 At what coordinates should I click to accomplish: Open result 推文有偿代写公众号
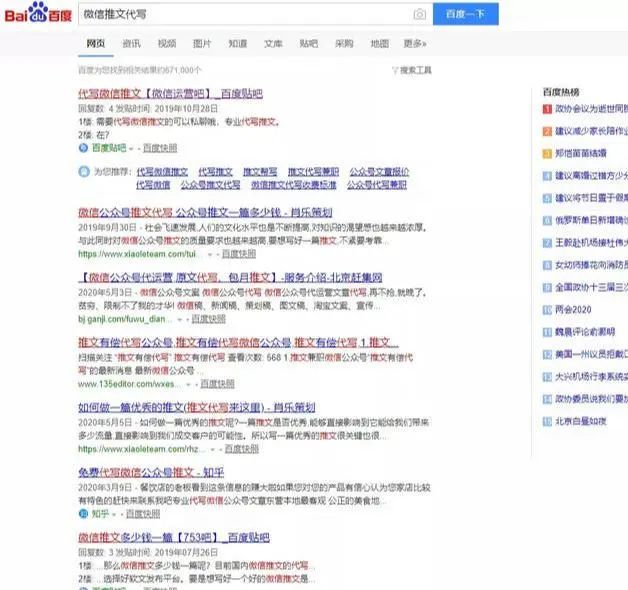[238, 342]
